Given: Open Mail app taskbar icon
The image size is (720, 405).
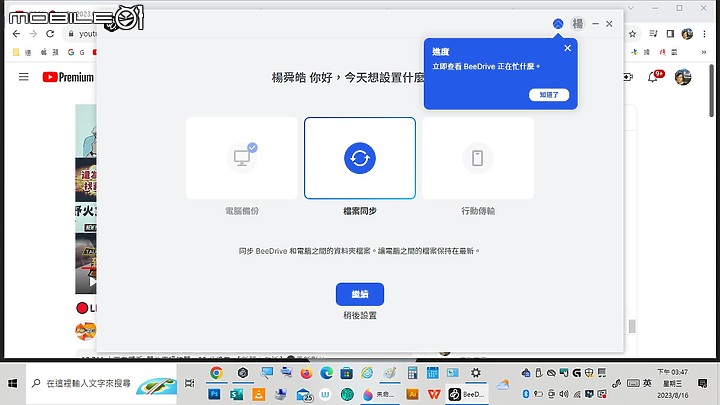Looking at the screenshot, I should point(304,394).
